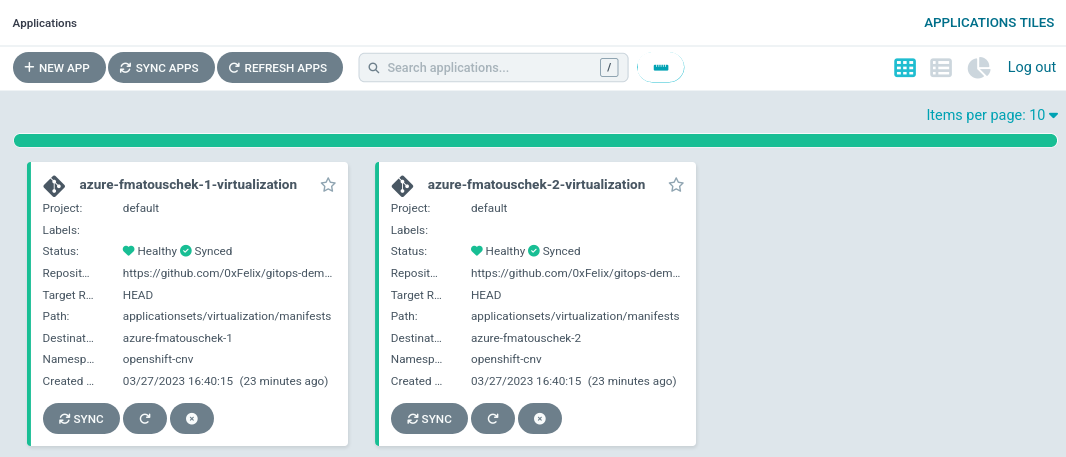
Task: Delete the azure-fmatouschek-1-virtualization app
Action: click(x=192, y=418)
